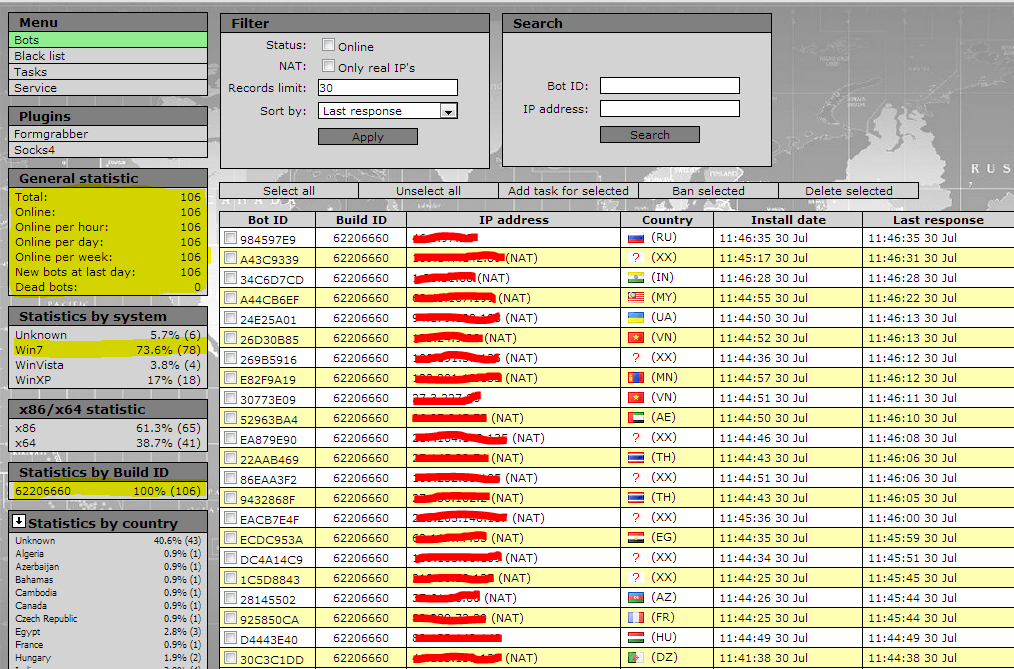Viewport: 1014px width, 669px height.
Task: Click the Thailand flag icon for bot 9432868F
Action: pos(636,498)
